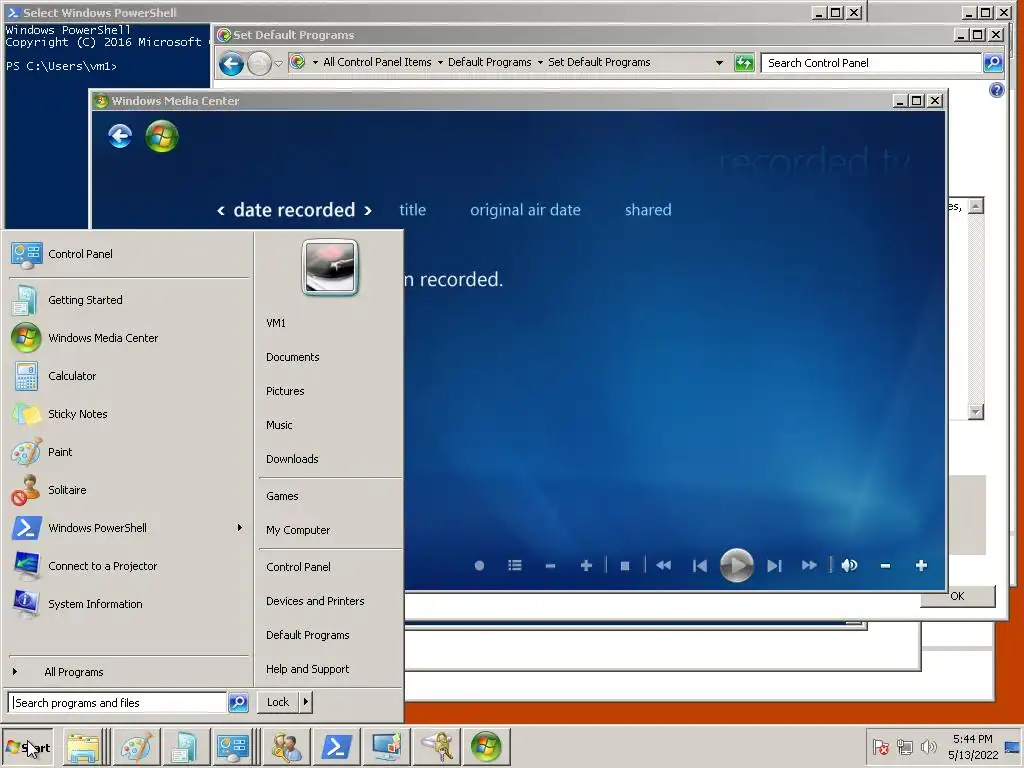Select the 'shared' tab
This screenshot has width=1024, height=768.
coord(648,210)
